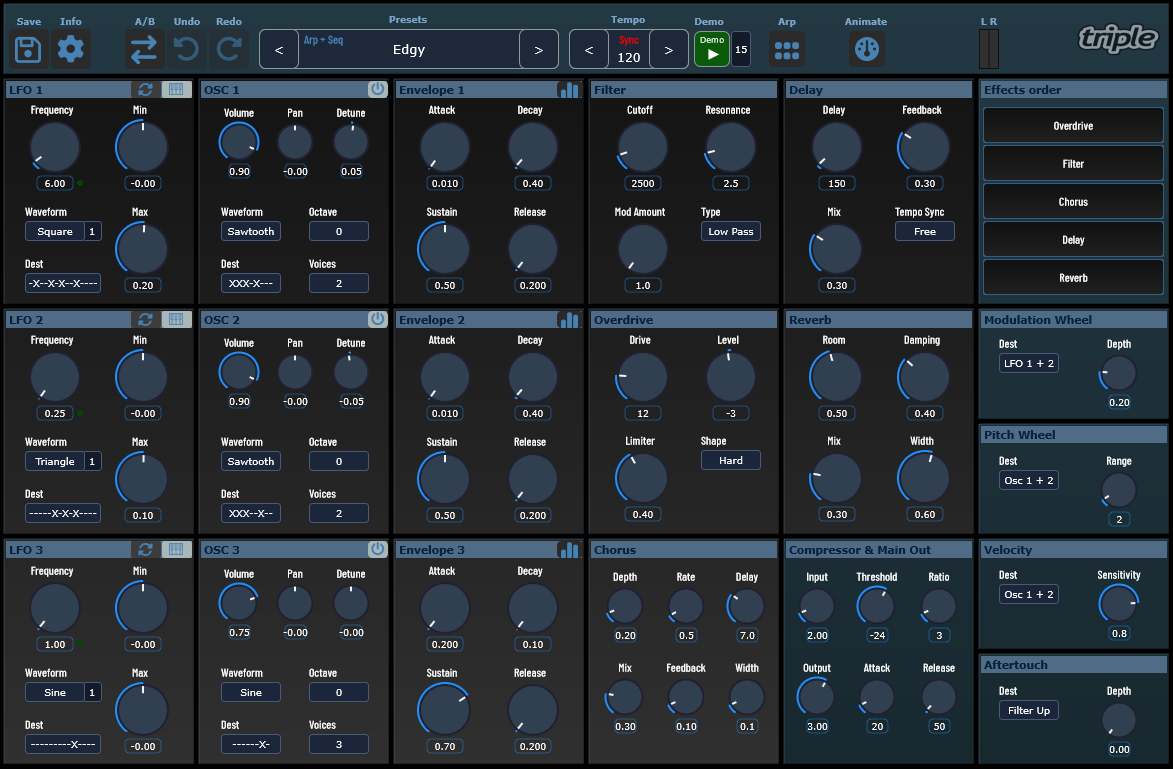Open the Filter Type dropdown showing Low Pass

730,231
